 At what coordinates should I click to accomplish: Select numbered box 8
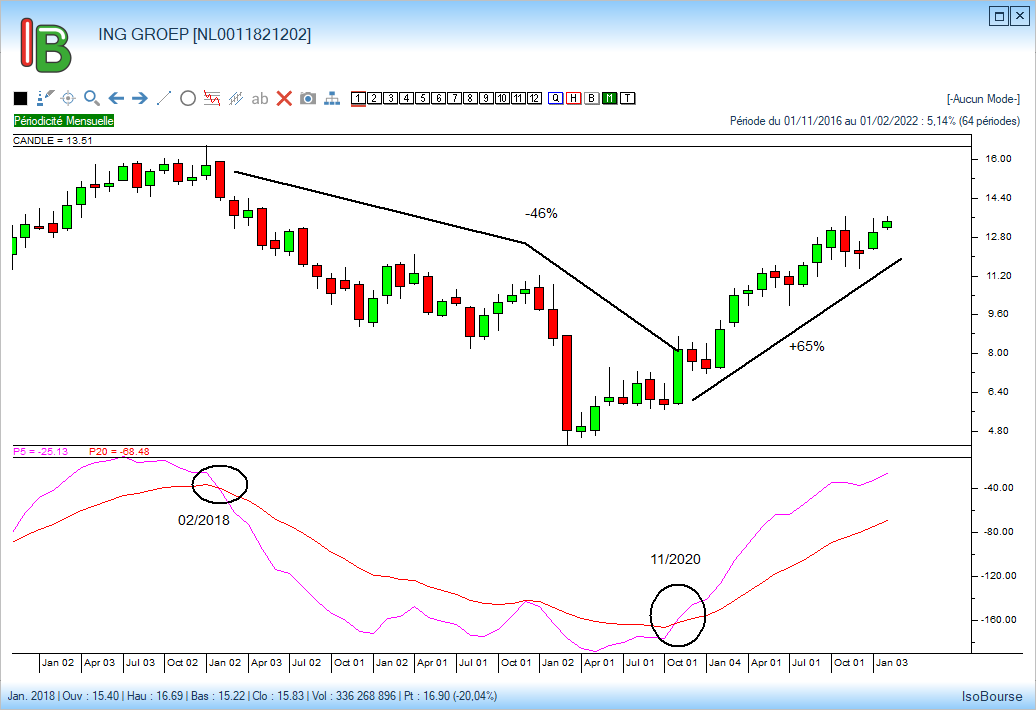coord(470,98)
